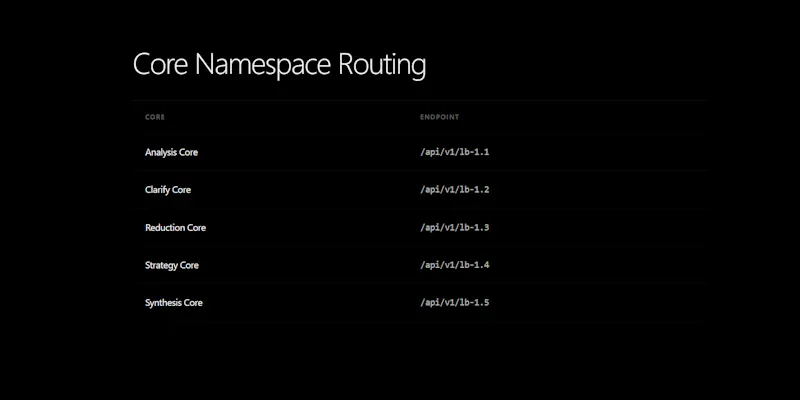This screenshot has width=800, height=400.
Task: Click the Strategy Core row name
Action: (172, 265)
